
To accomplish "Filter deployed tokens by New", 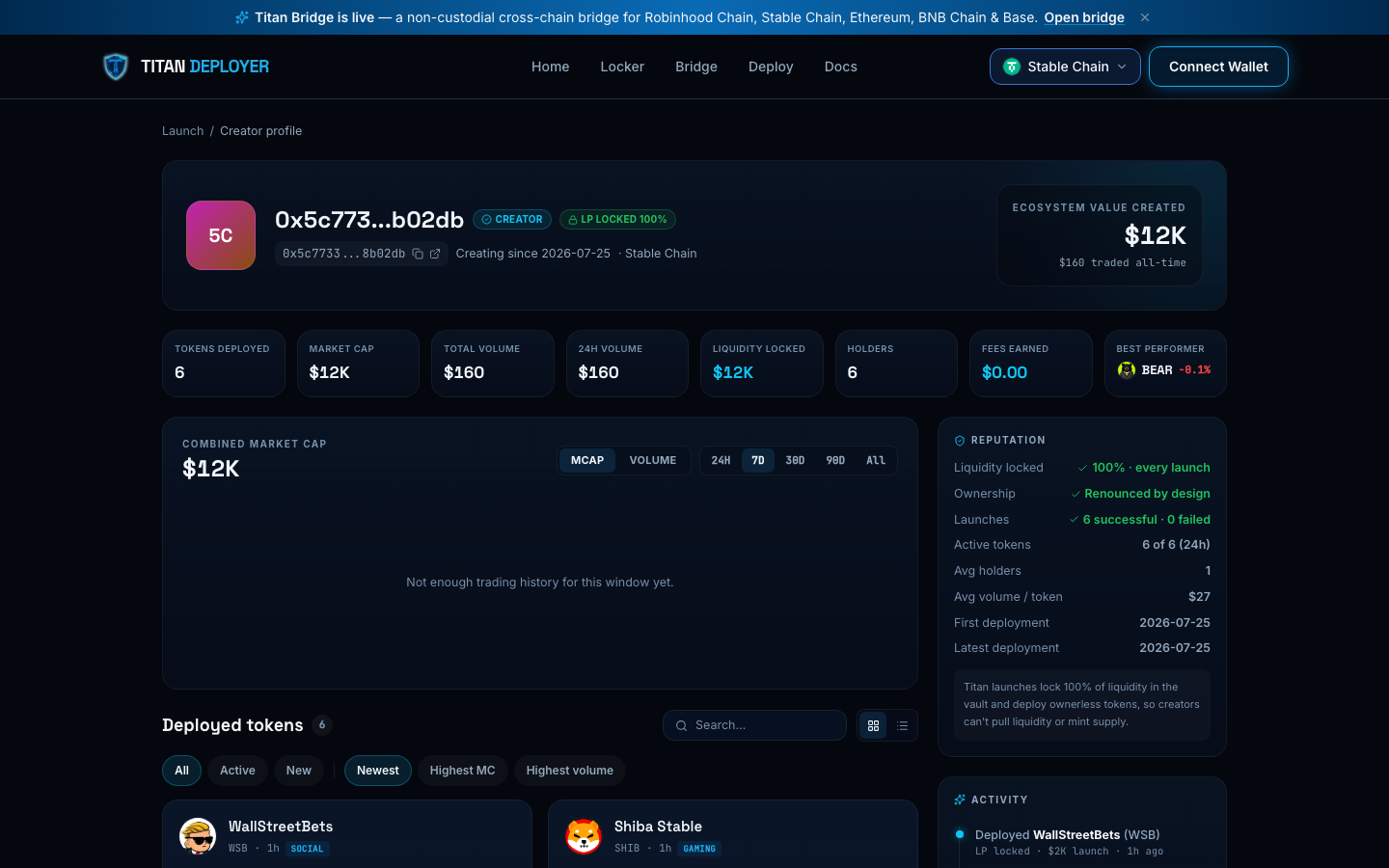I will (x=299, y=771).
